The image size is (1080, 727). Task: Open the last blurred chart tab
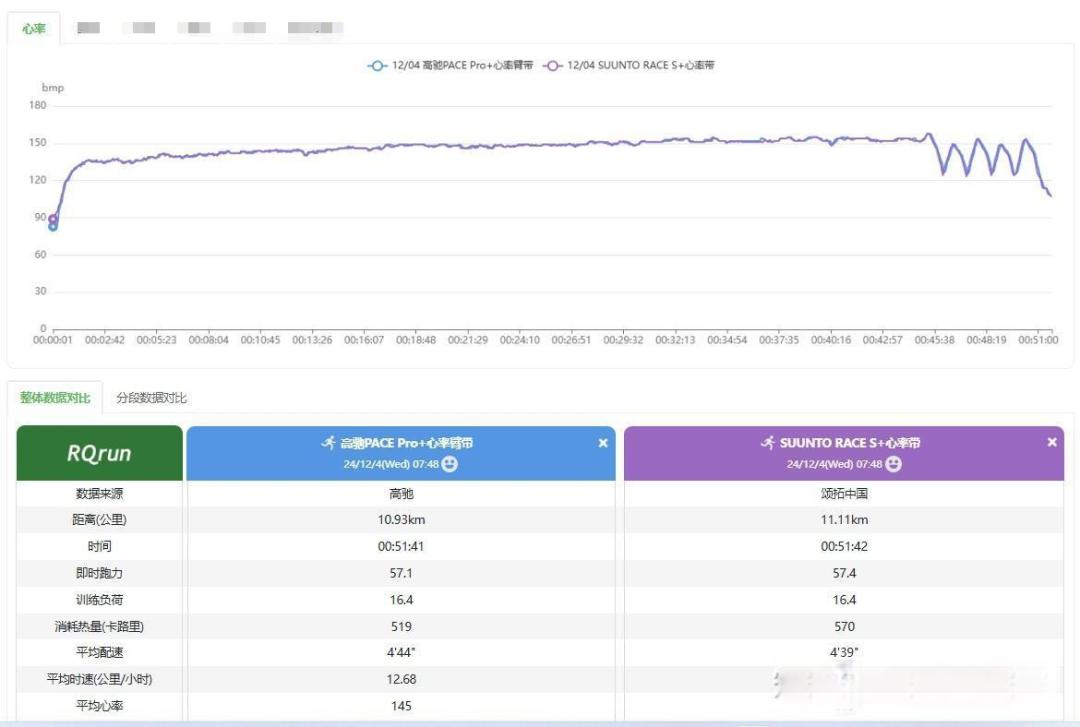coord(315,28)
